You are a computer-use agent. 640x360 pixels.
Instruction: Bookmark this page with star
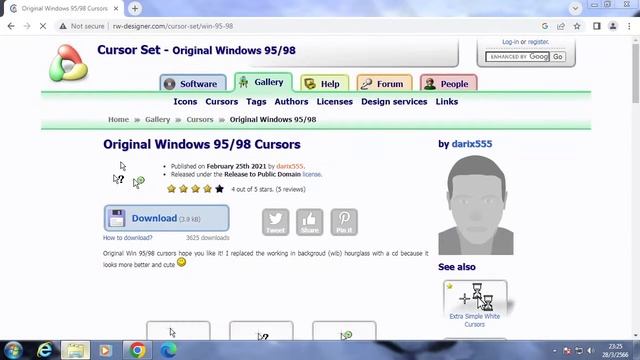(x=577, y=26)
